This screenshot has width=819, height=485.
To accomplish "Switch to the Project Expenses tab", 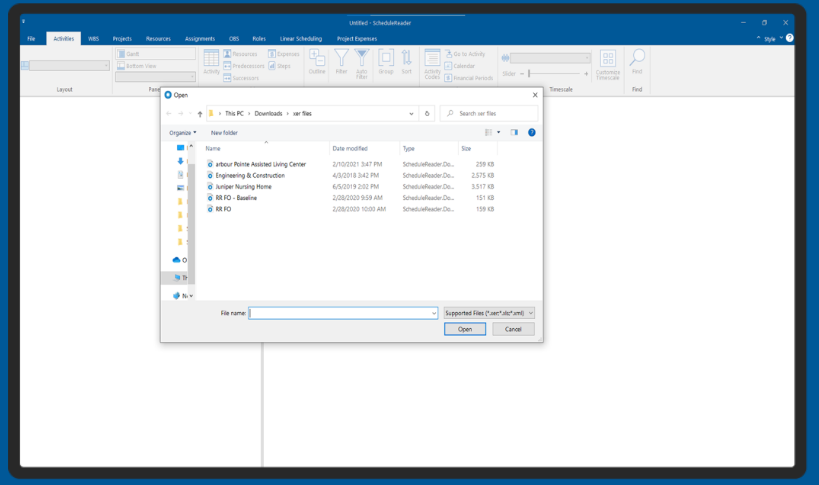I will [357, 39].
